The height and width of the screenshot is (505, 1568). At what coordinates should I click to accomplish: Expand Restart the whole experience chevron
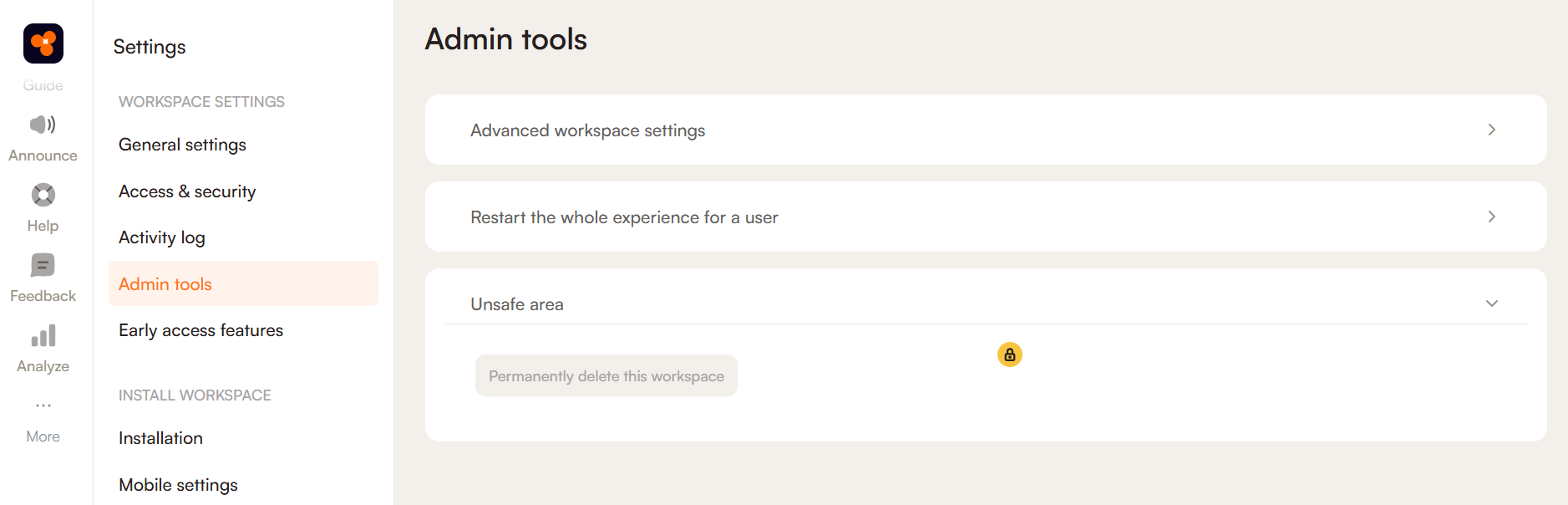[x=1491, y=217]
